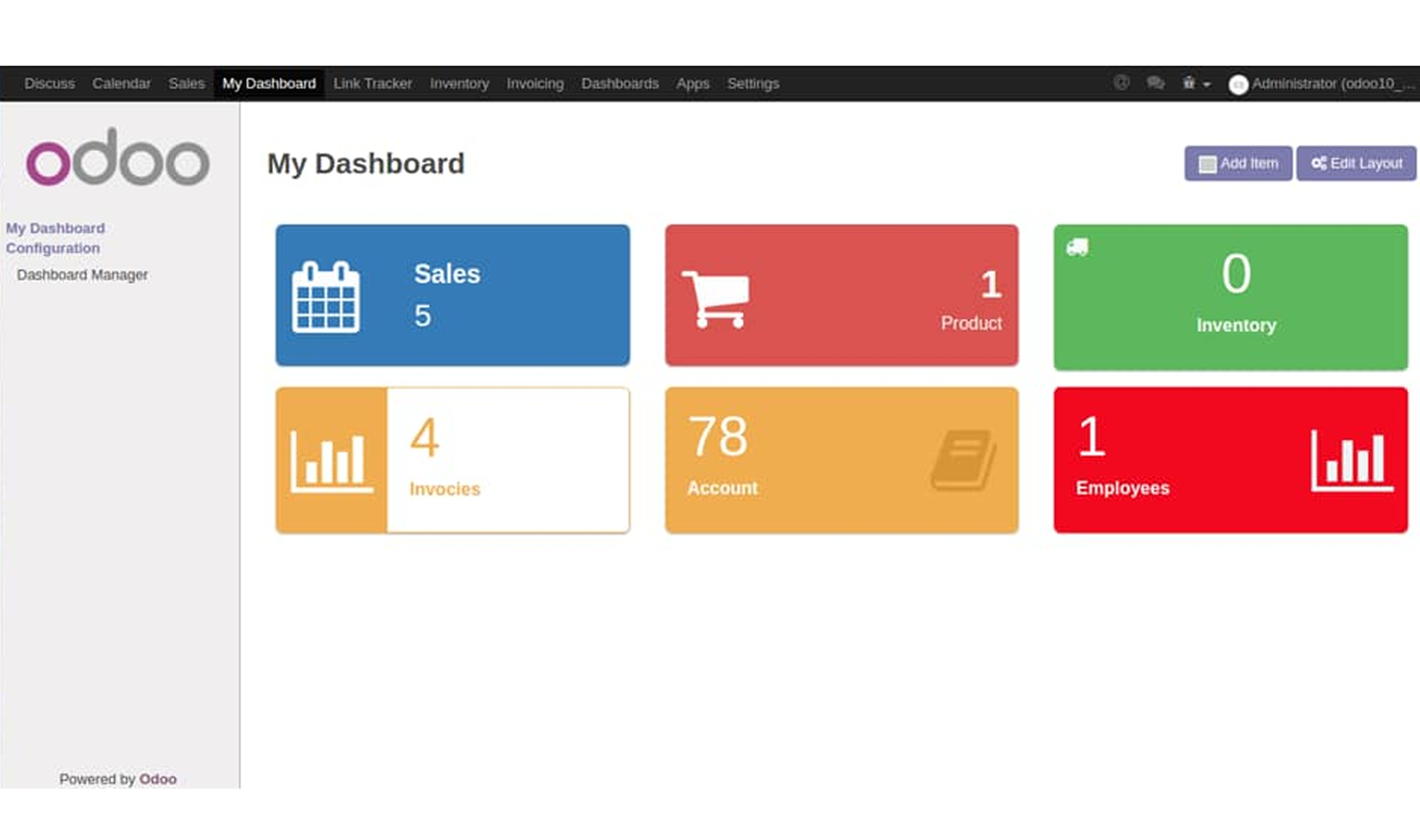Screen dimensions: 1420x840
Task: Click Configuration link in sidebar
Action: 52,248
